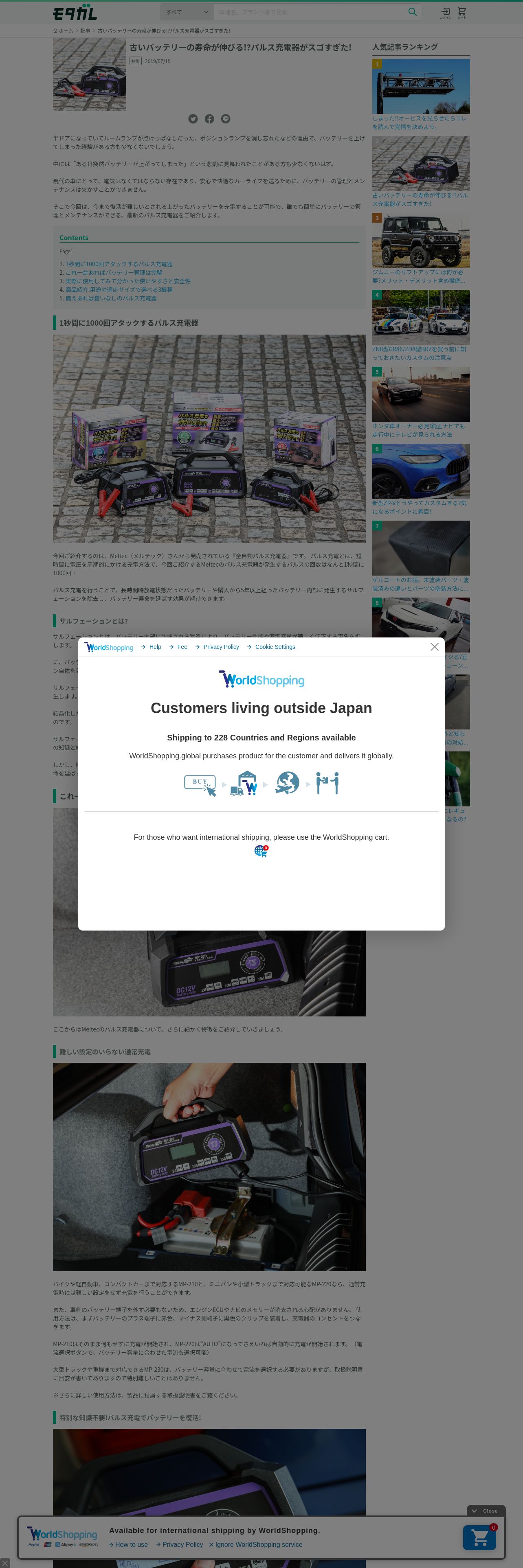
Task: Share article via Twitter icon
Action: click(193, 119)
